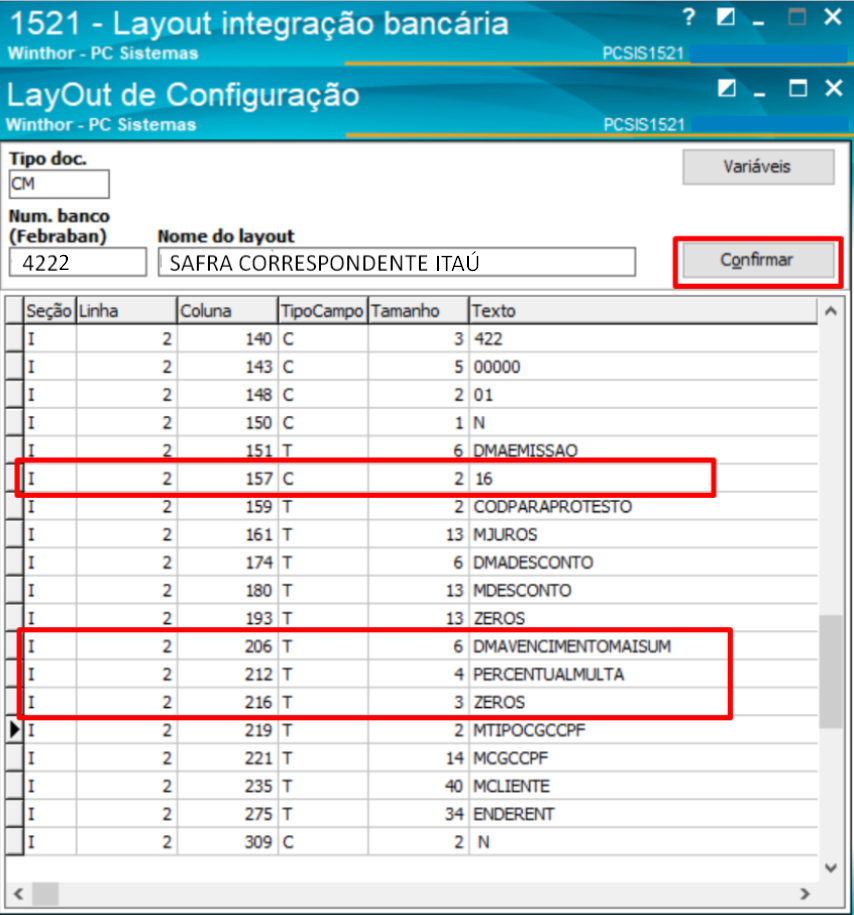The width and height of the screenshot is (854, 915).
Task: Select the CODPARAPROTESTO cell
Action: click(643, 507)
